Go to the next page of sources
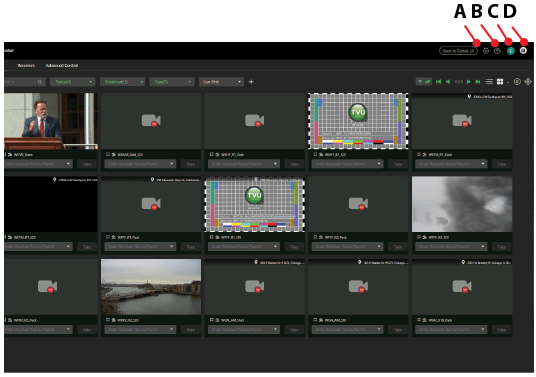The image size is (536, 377). coord(469,82)
